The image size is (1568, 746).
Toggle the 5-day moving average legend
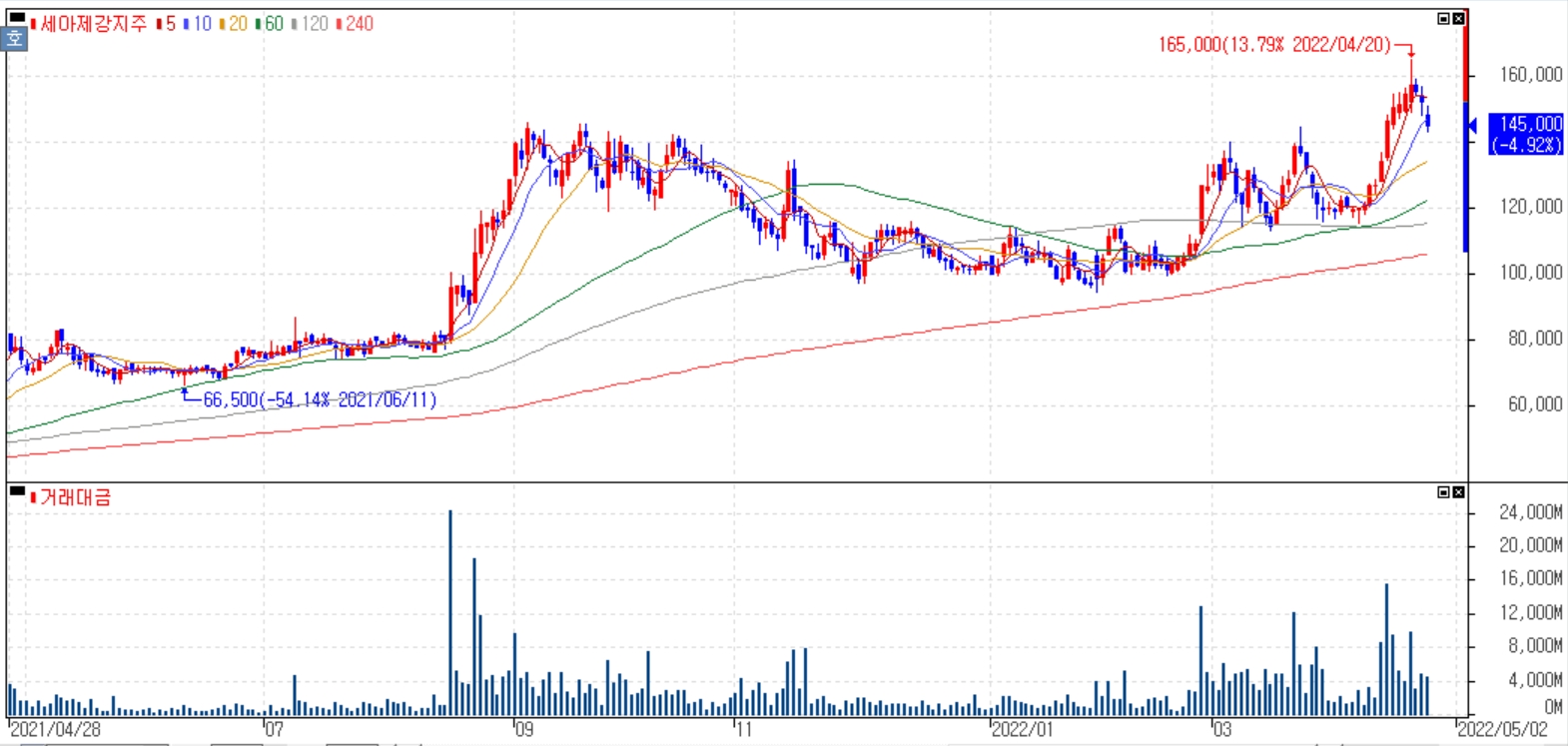pos(167,23)
